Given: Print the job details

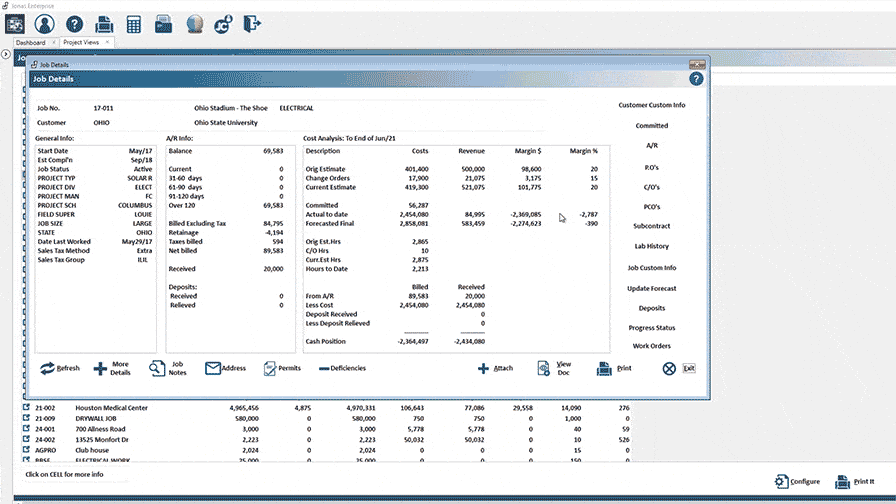Looking at the screenshot, I should pyautogui.click(x=614, y=369).
